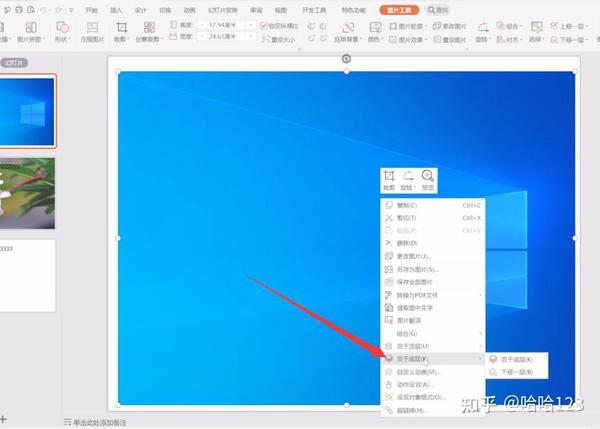600x429 pixels.
Task: Click the add notes area below slide
Action: pos(95,422)
